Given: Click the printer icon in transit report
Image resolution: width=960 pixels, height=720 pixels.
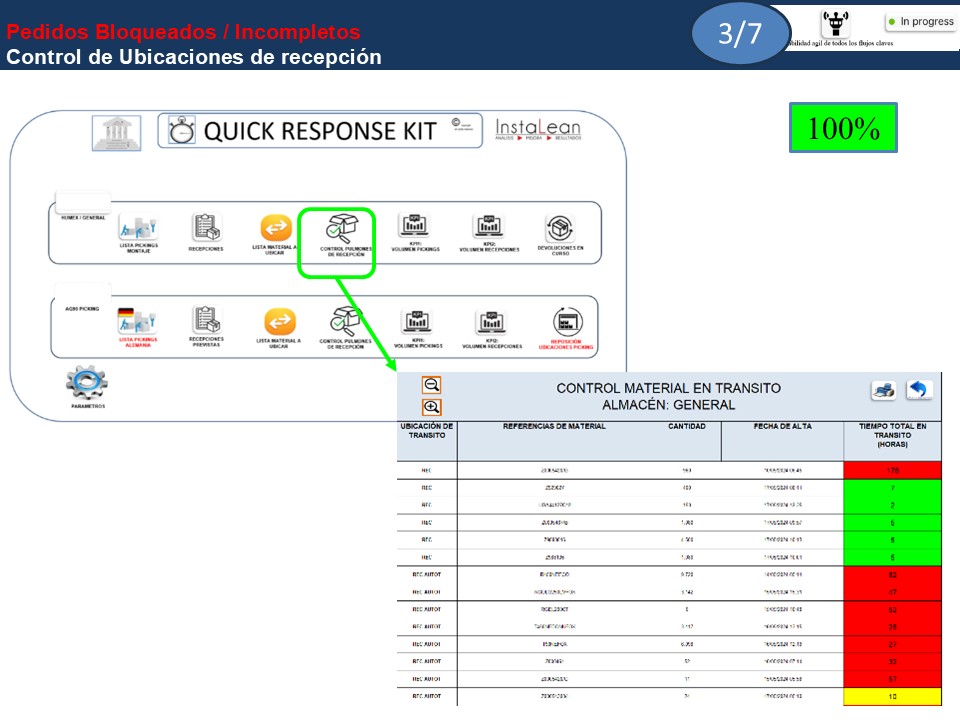Looking at the screenshot, I should (x=883, y=390).
